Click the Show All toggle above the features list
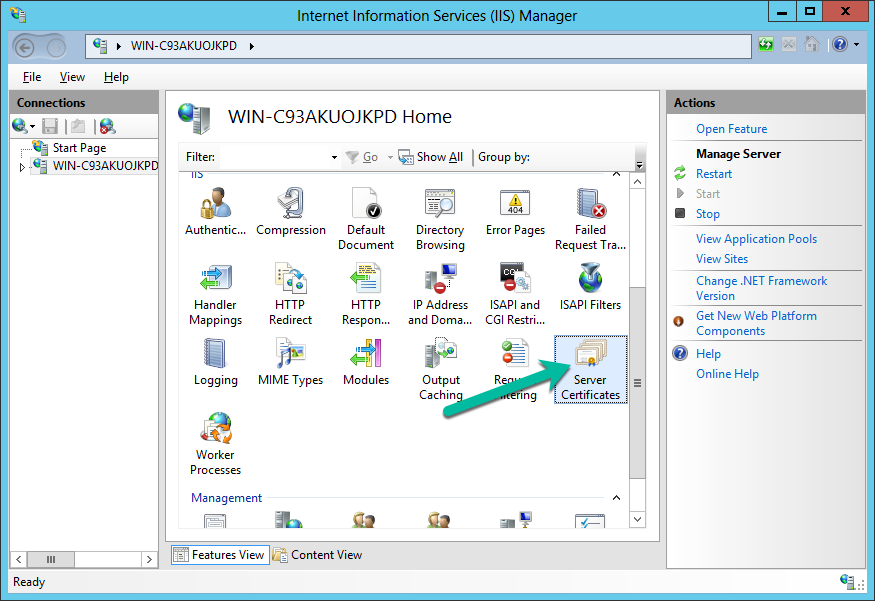This screenshot has height=601, width=875. coord(430,157)
